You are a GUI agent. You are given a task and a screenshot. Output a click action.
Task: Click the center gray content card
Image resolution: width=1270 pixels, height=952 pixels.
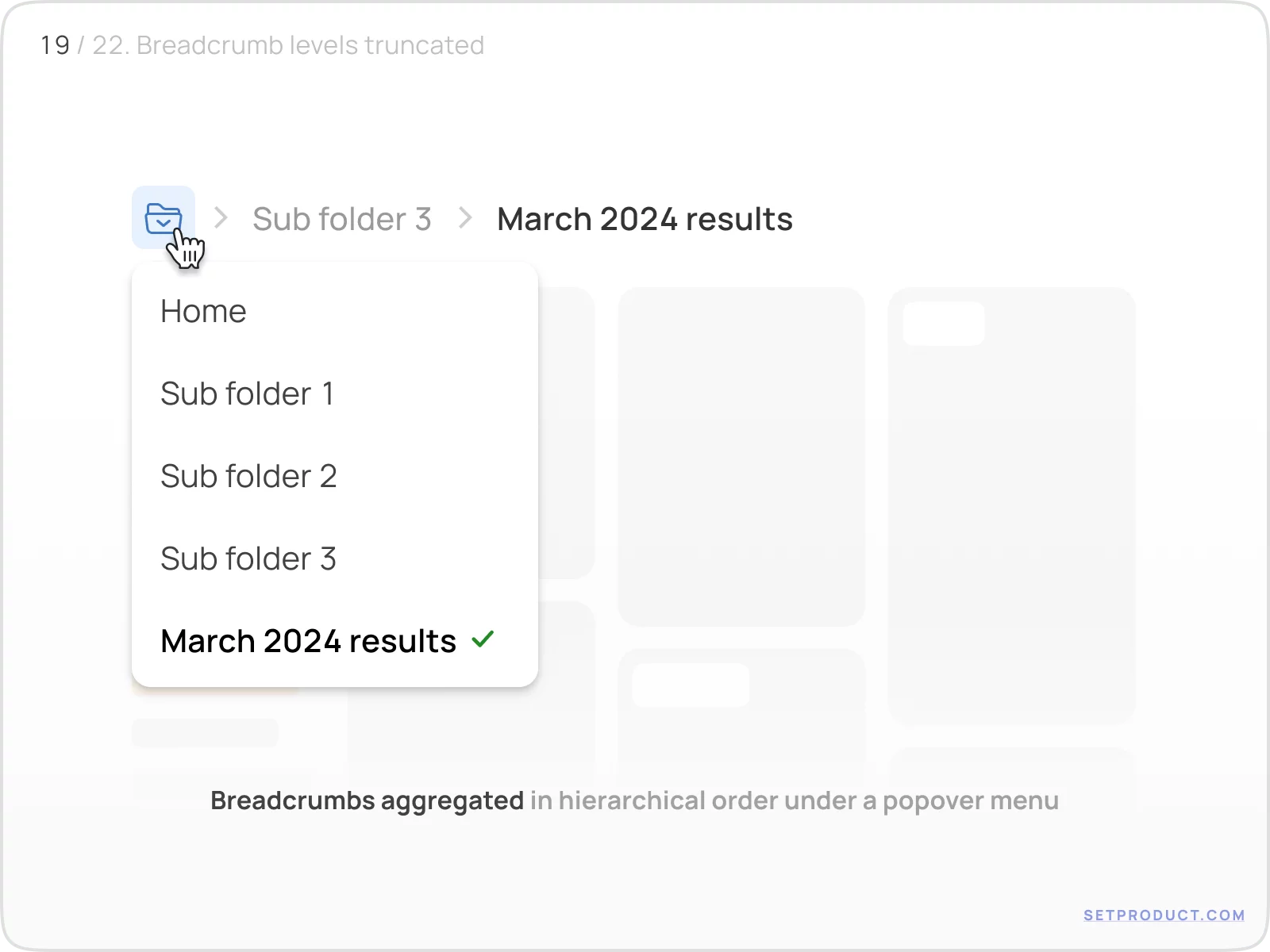(x=742, y=456)
